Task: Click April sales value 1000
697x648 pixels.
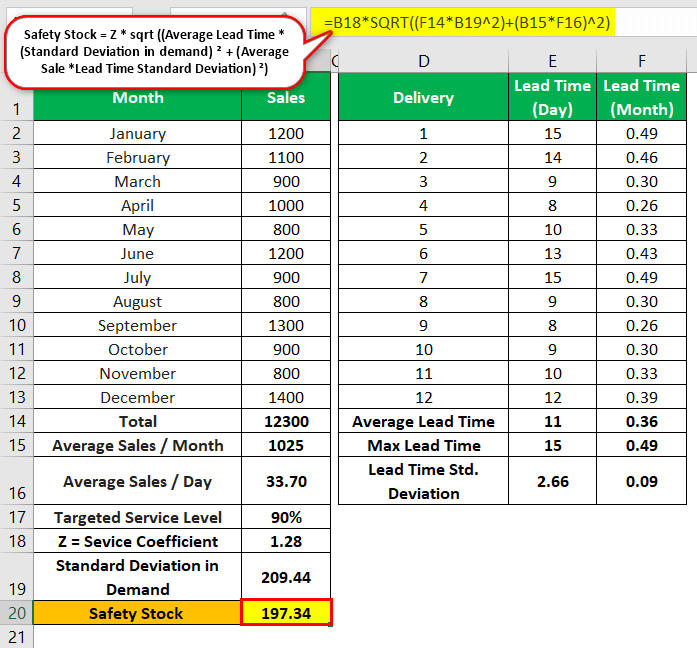Action: 286,205
